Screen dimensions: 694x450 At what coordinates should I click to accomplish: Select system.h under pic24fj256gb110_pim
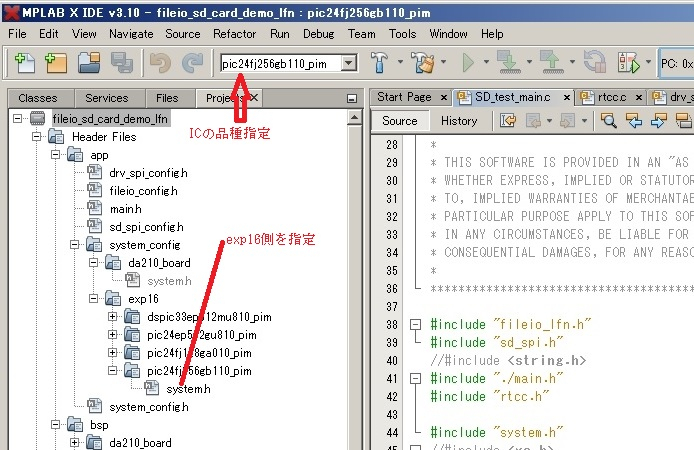click(188, 389)
